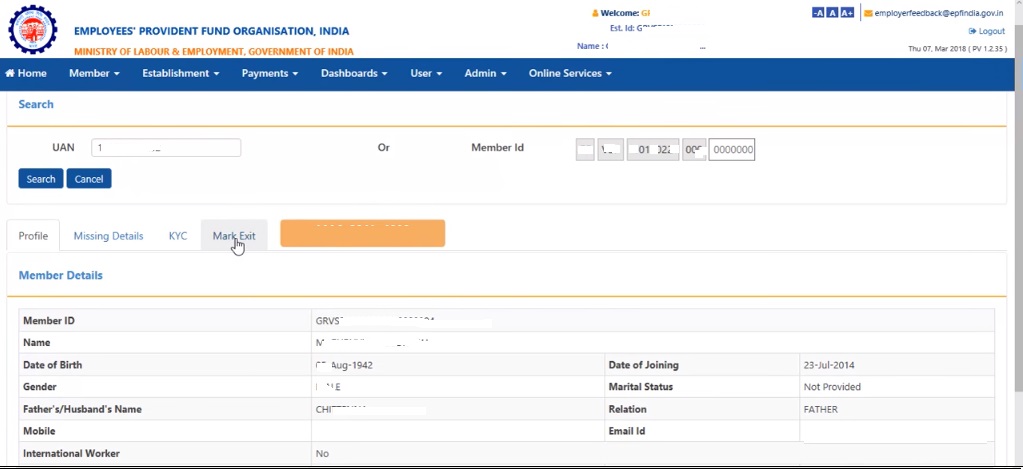Click the Gender row label
The height and width of the screenshot is (469, 1023).
(x=40, y=387)
